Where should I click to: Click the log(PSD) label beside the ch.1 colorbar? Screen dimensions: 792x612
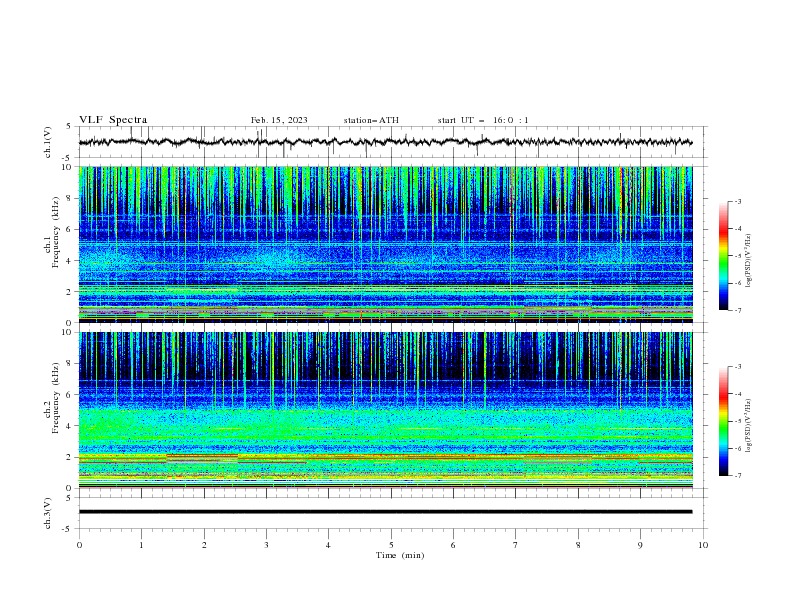(x=749, y=261)
